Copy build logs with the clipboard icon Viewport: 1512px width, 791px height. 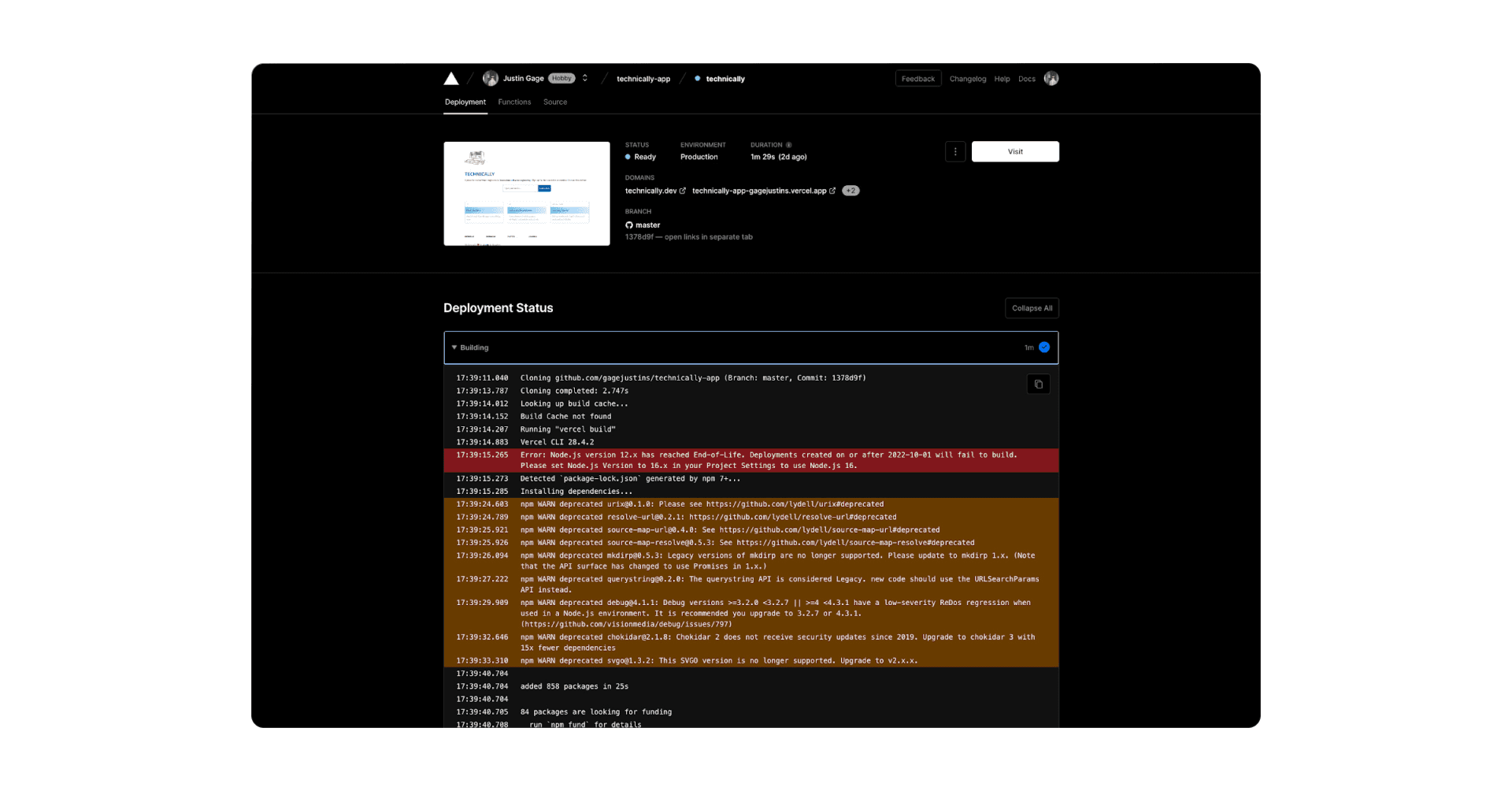(1039, 384)
